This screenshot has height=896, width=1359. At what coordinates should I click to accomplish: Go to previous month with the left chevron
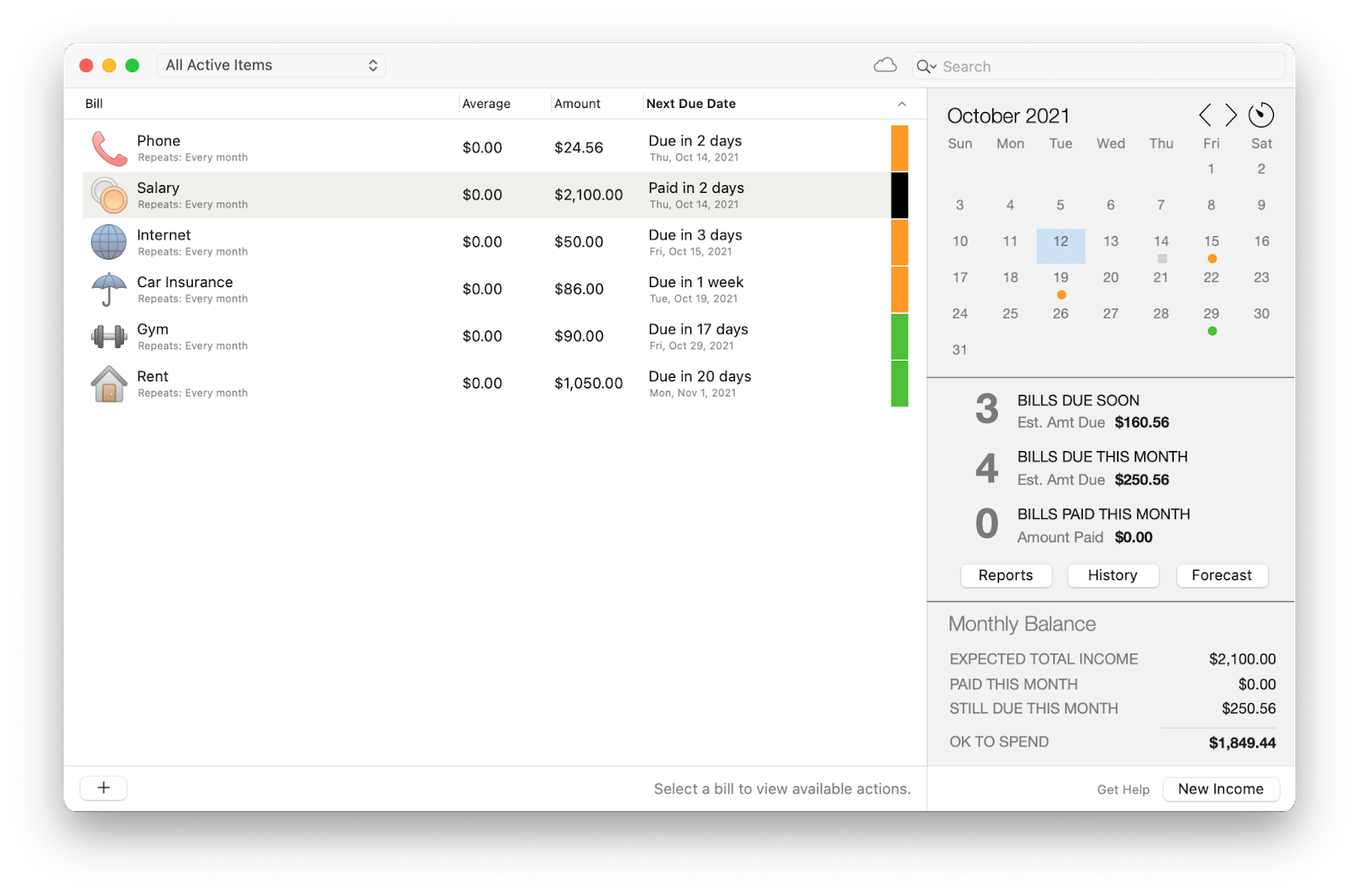click(x=1205, y=114)
